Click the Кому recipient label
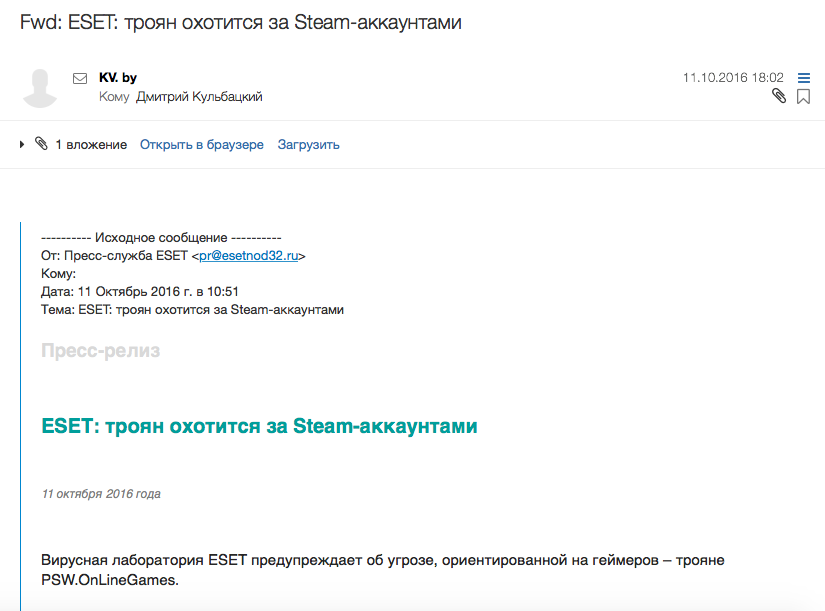The image size is (825, 611). 114,97
